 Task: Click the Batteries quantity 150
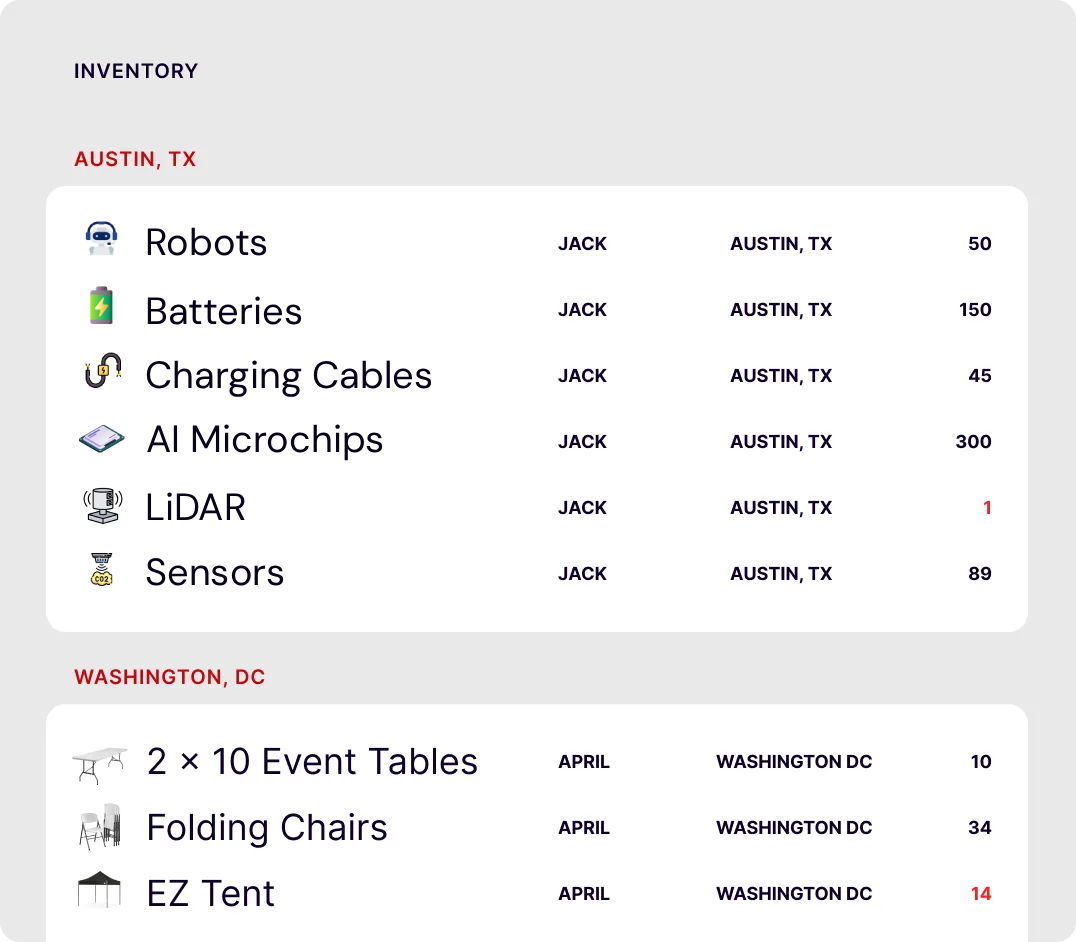pyautogui.click(x=975, y=309)
